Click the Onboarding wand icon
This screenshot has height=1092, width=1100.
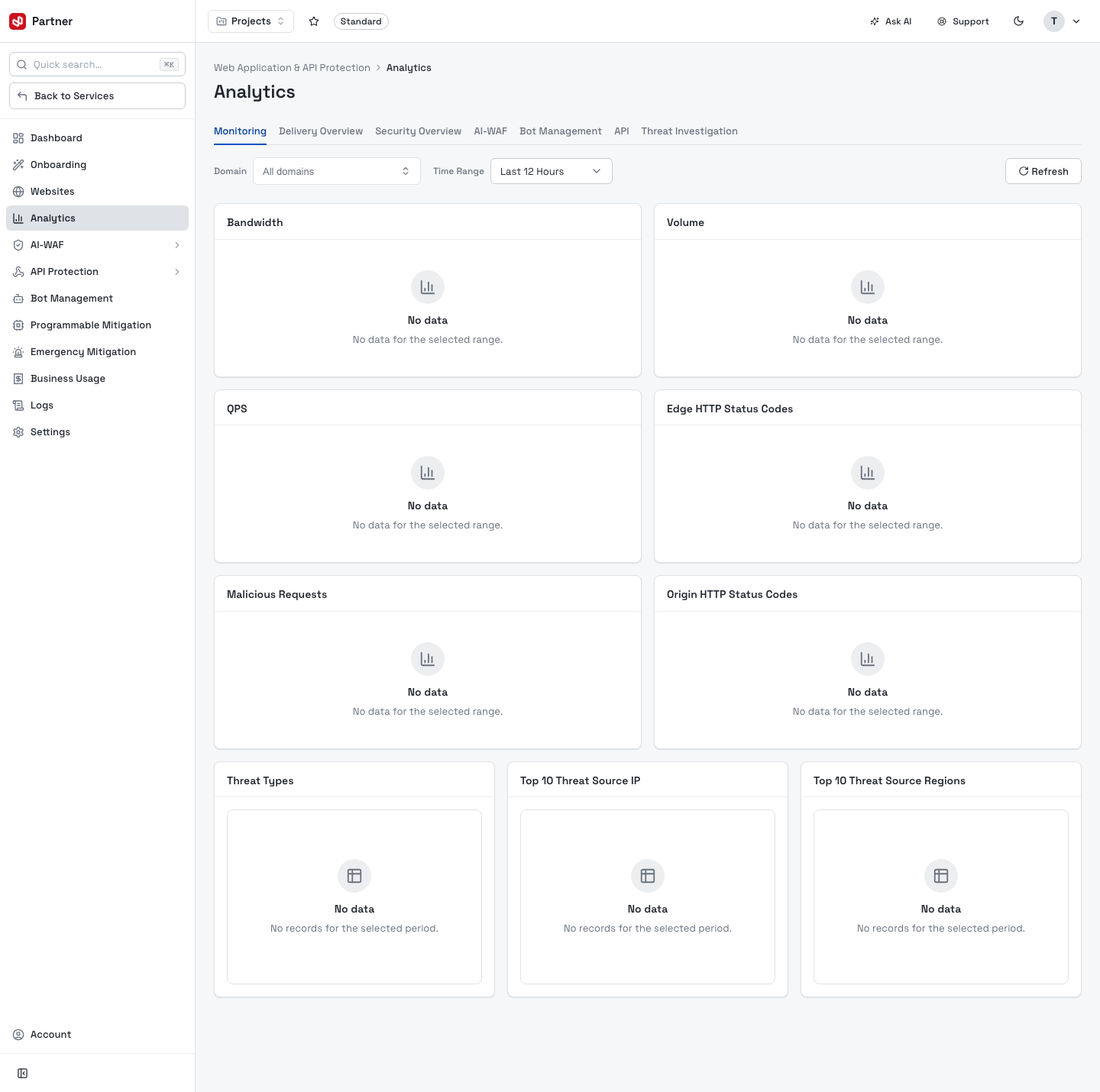(18, 165)
